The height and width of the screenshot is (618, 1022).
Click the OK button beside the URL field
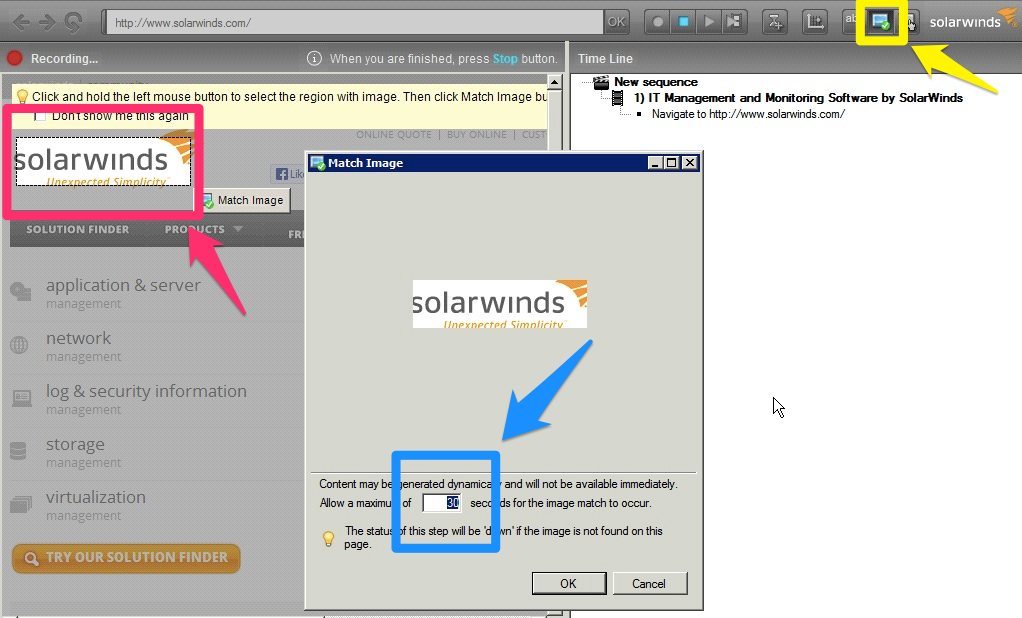pyautogui.click(x=616, y=22)
